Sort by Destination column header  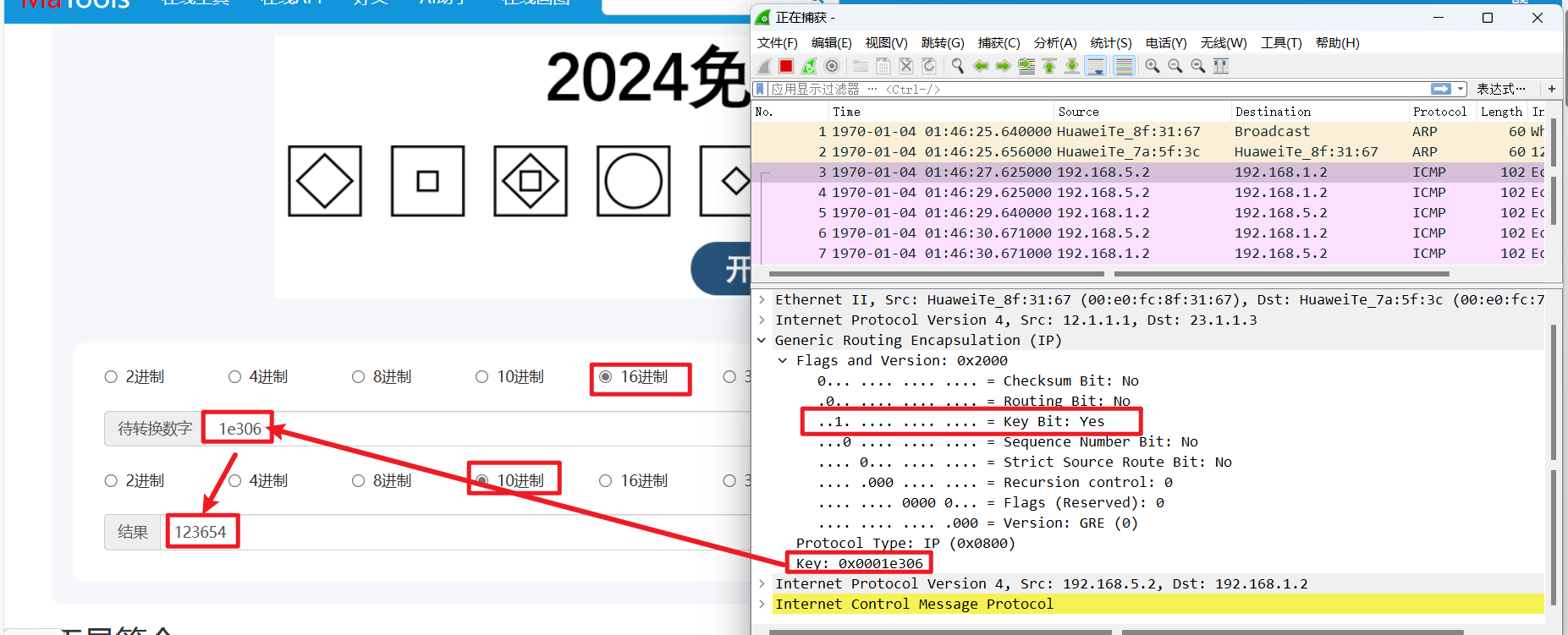click(1318, 112)
